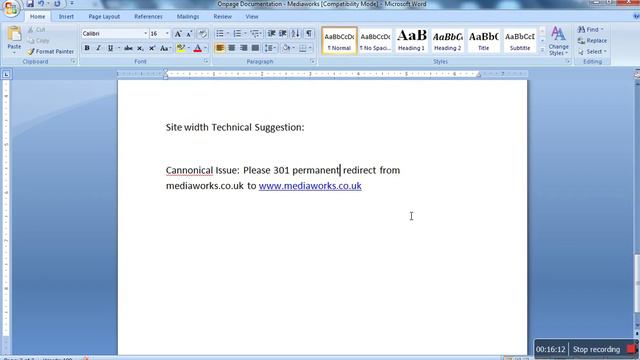This screenshot has height=360, width=640.
Task: Apply Subtitle style
Action: [520, 41]
